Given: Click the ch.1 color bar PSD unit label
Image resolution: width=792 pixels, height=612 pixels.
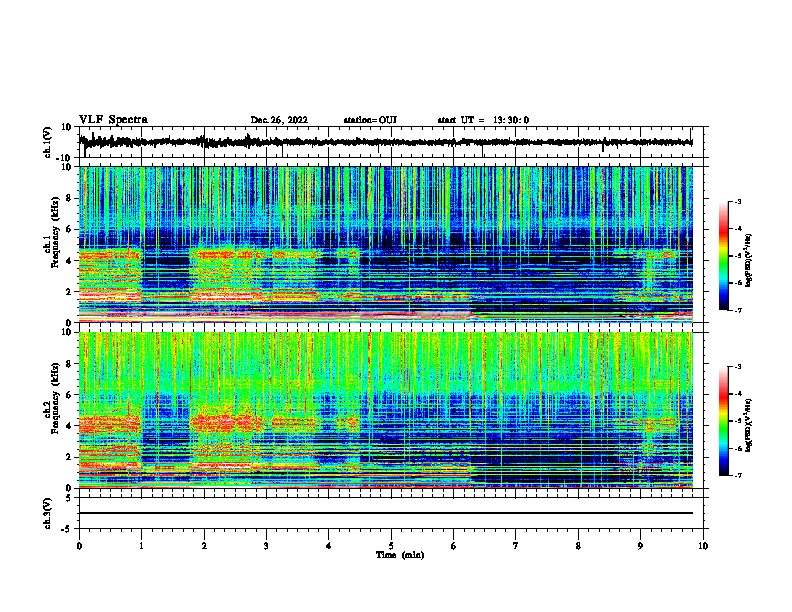Looking at the screenshot, I should pos(748,261).
